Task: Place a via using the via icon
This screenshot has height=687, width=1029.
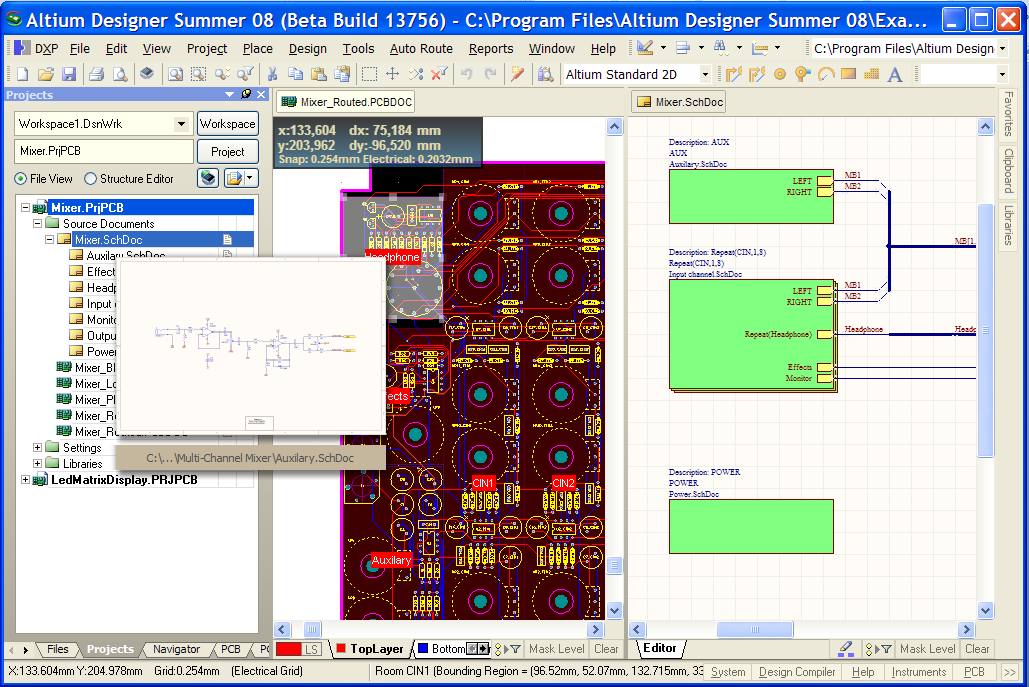Action: click(802, 74)
